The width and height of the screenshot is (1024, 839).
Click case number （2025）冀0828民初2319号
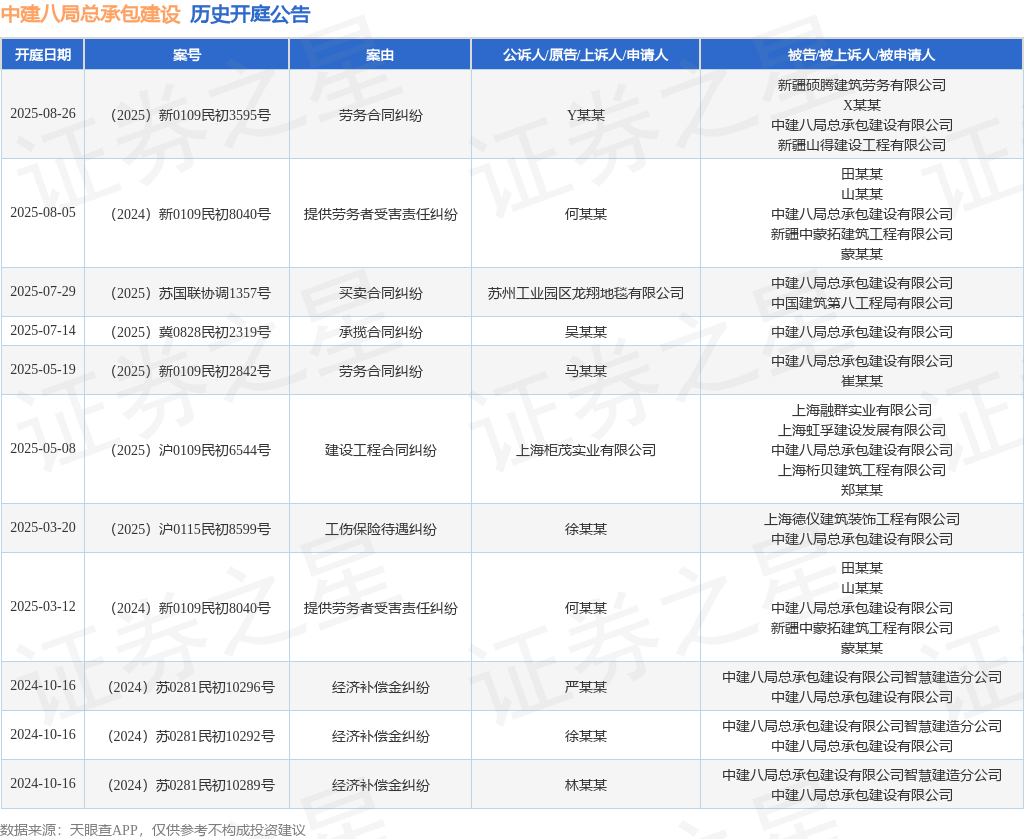pyautogui.click(x=187, y=332)
